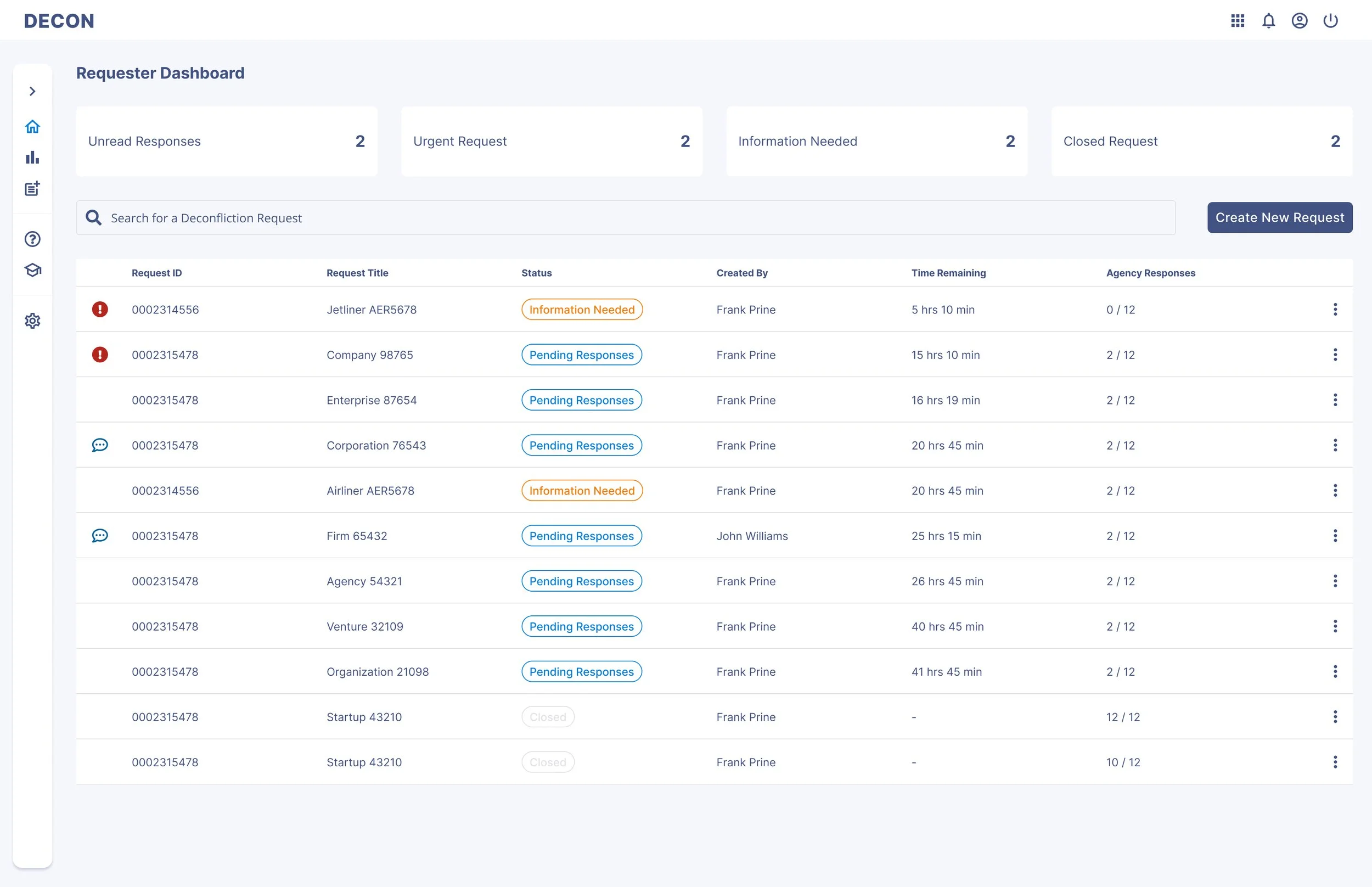
Task: Click the power logout icon
Action: coord(1330,21)
